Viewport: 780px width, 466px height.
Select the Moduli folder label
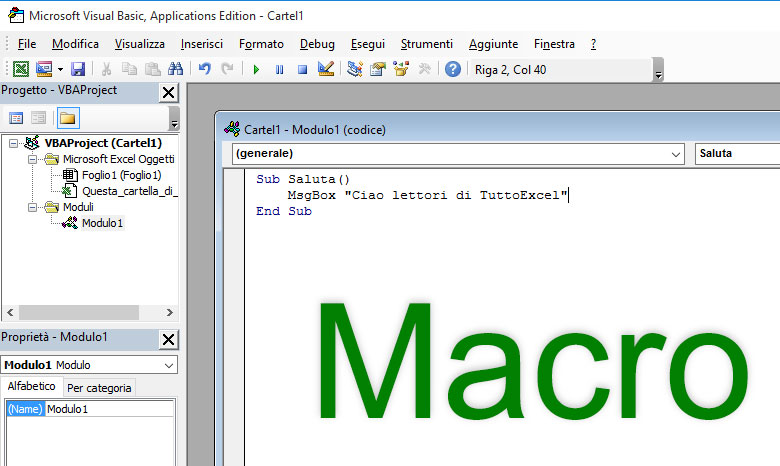[x=78, y=207]
